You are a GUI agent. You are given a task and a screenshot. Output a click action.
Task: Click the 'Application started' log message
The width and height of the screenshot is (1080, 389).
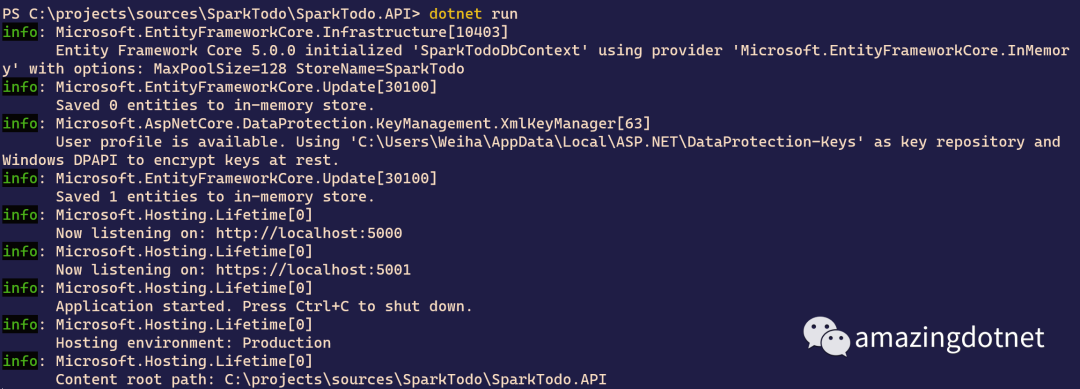point(264,306)
